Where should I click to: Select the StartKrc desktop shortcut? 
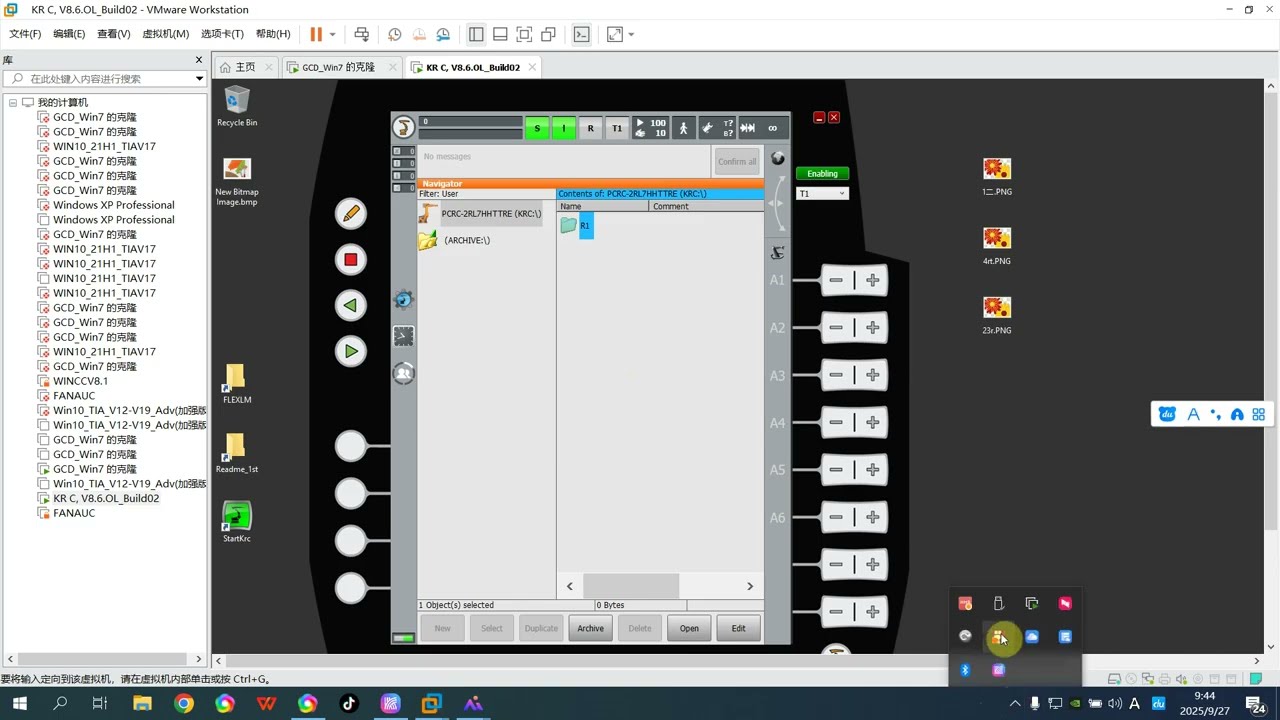[237, 522]
